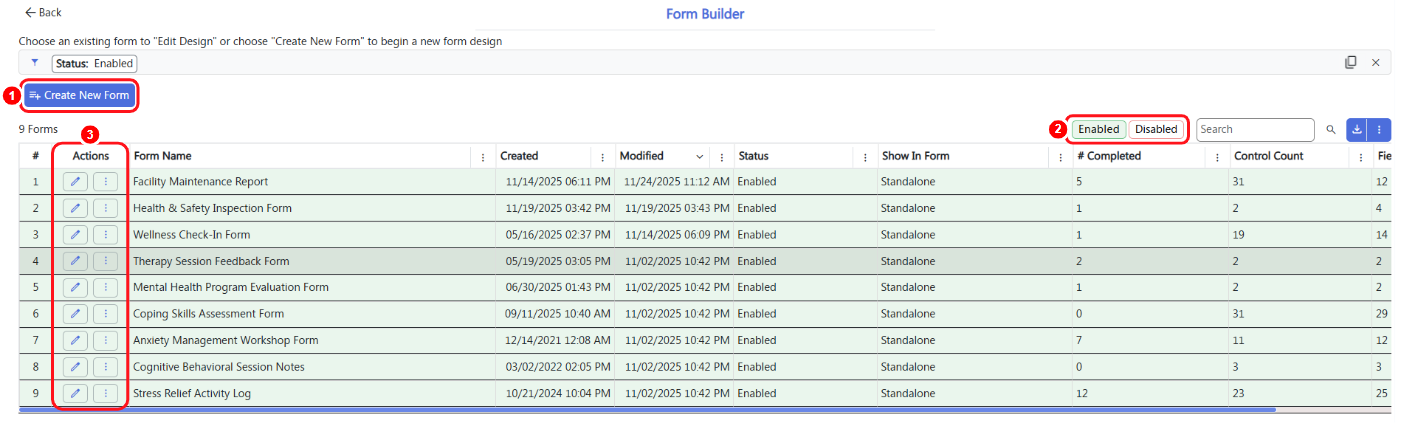Edit the Facility Maintenance Report form
This screenshot has height=426, width=1405.
tap(75, 182)
